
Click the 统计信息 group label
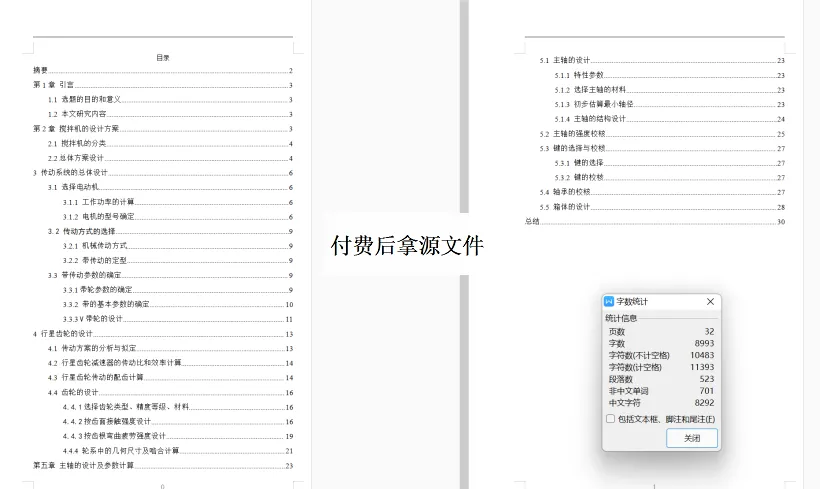point(621,318)
